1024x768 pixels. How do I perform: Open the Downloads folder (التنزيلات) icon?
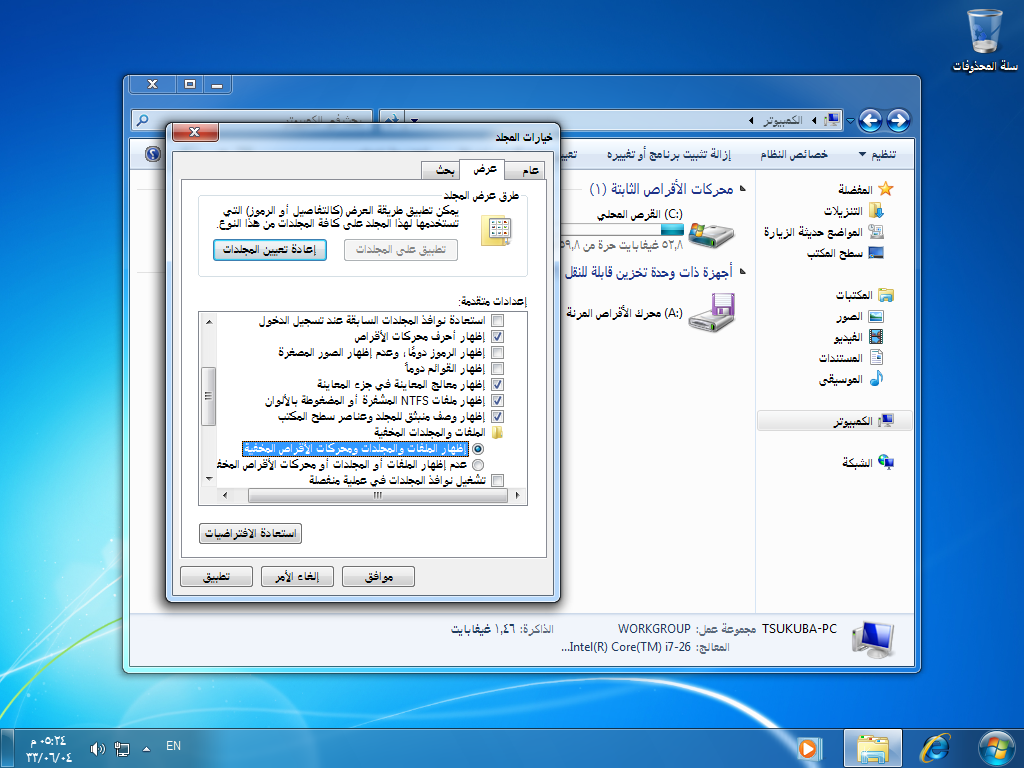tap(876, 210)
